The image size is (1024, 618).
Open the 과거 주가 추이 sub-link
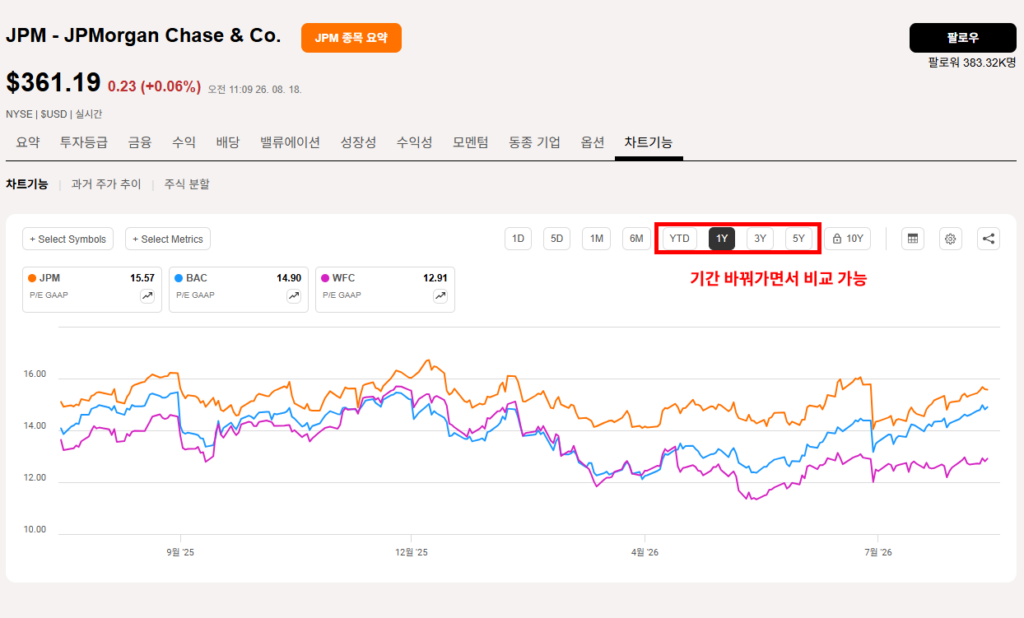point(106,184)
